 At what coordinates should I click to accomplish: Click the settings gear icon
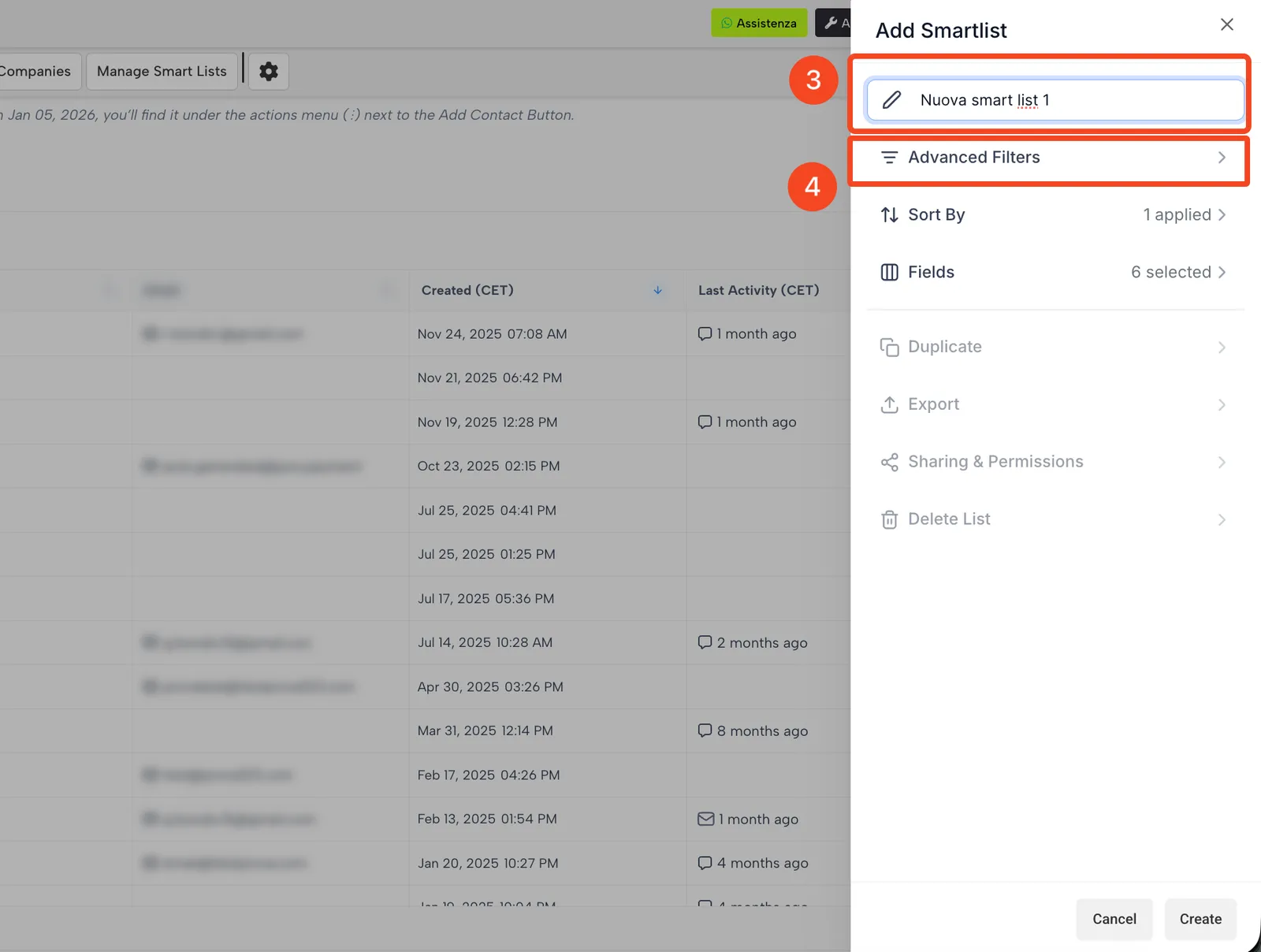269,72
